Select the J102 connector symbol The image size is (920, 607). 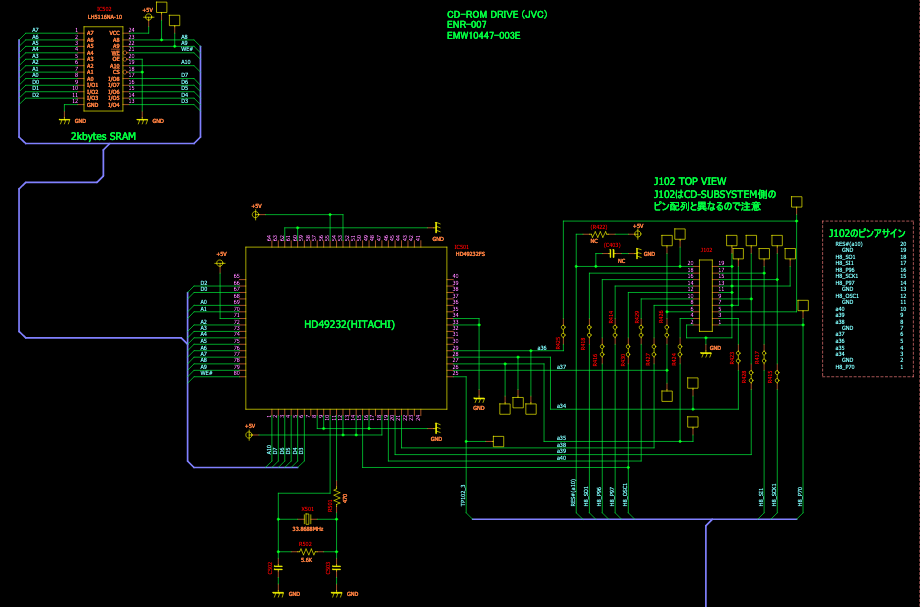(x=706, y=294)
